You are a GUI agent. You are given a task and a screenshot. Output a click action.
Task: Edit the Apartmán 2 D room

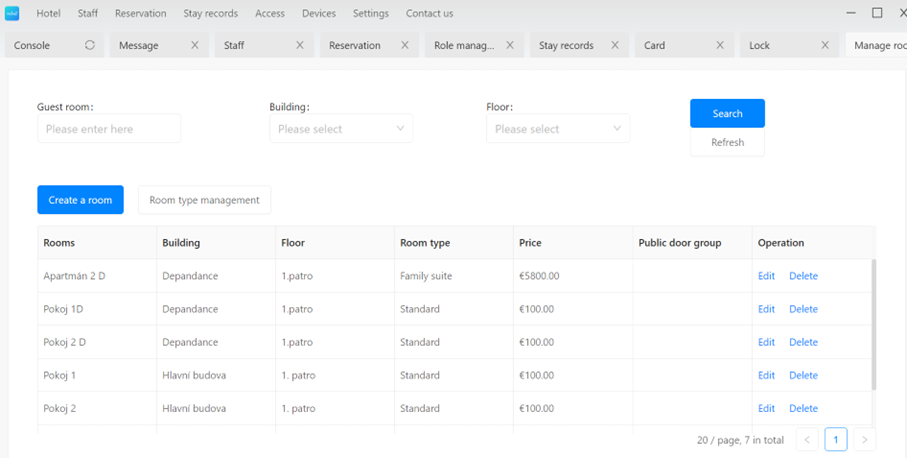[766, 276]
